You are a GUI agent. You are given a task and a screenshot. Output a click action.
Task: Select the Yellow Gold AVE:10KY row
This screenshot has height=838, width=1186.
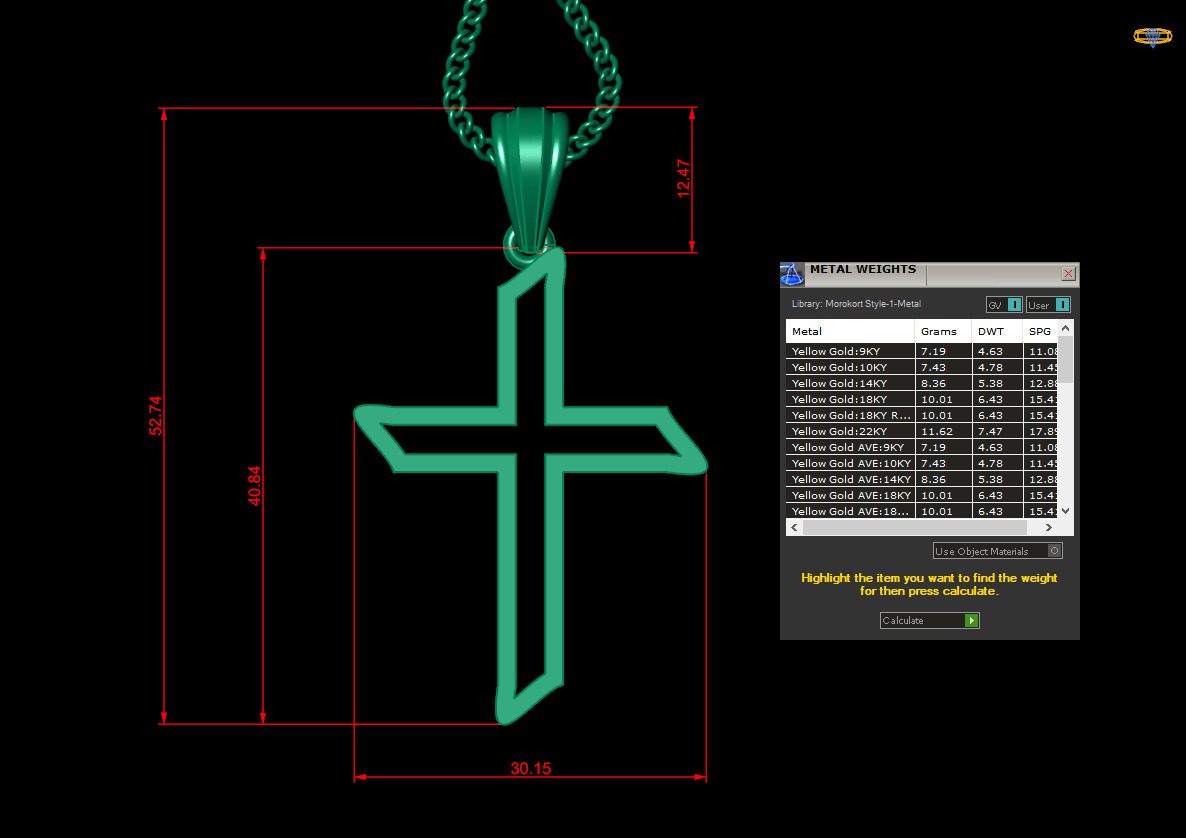[921, 463]
